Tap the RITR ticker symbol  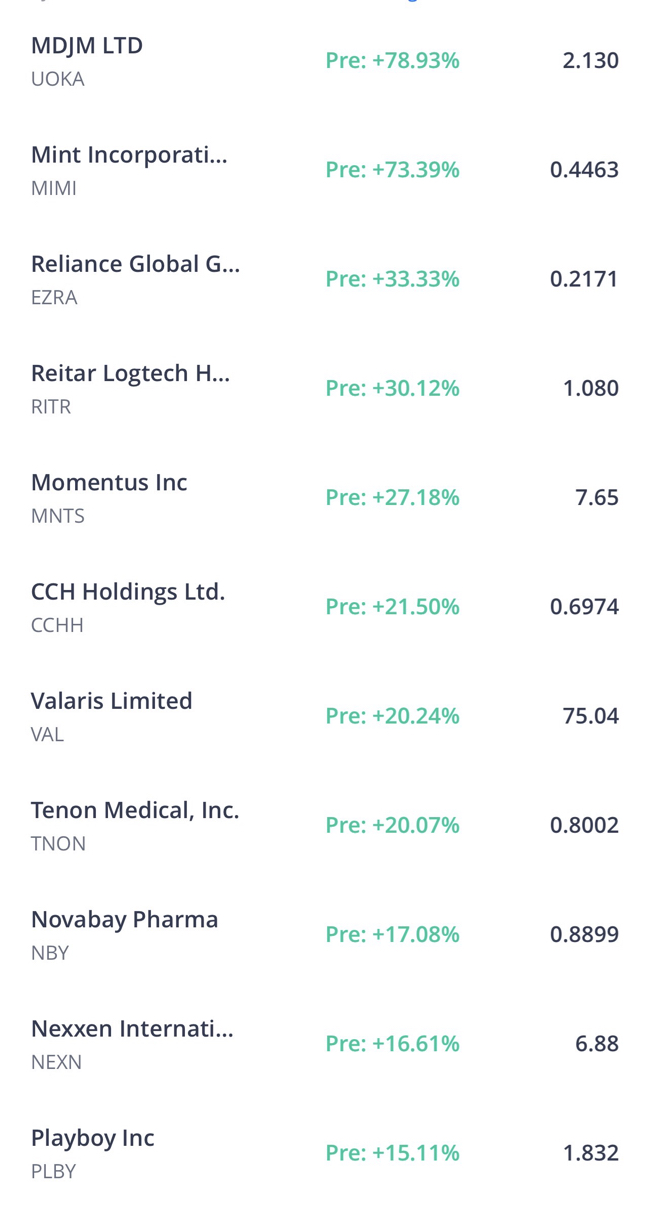pos(51,407)
